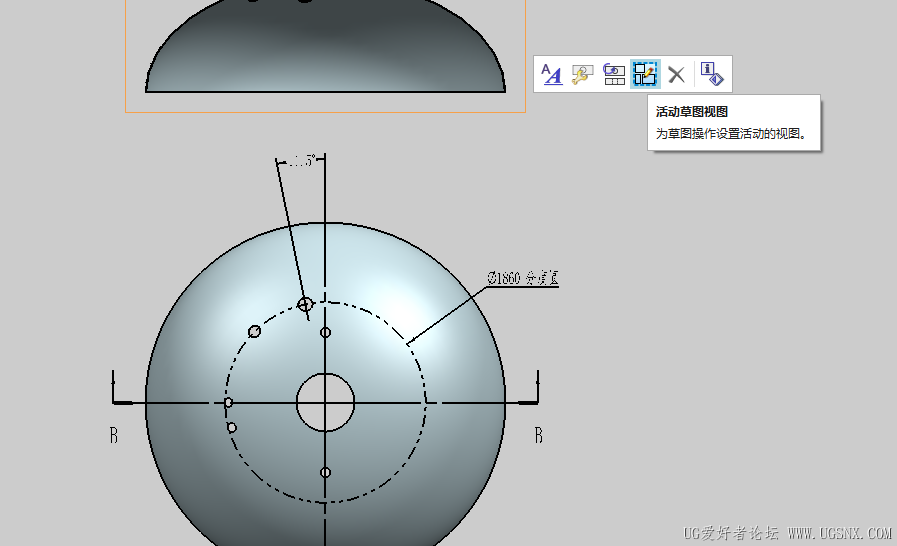This screenshot has width=897, height=546.
Task: Click the text style (A) icon
Action: [551, 74]
